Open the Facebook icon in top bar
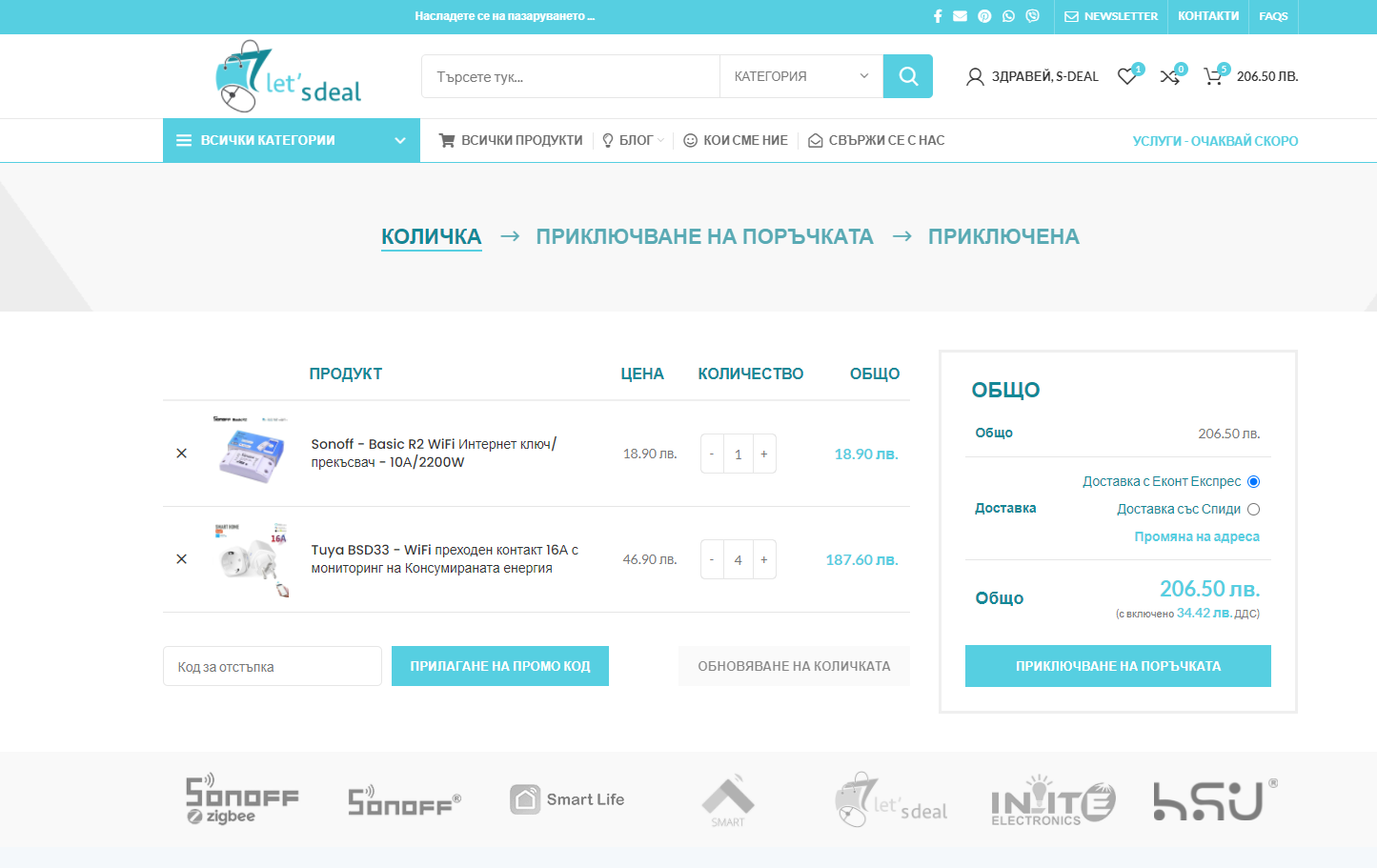The image size is (1377, 868). (x=938, y=16)
